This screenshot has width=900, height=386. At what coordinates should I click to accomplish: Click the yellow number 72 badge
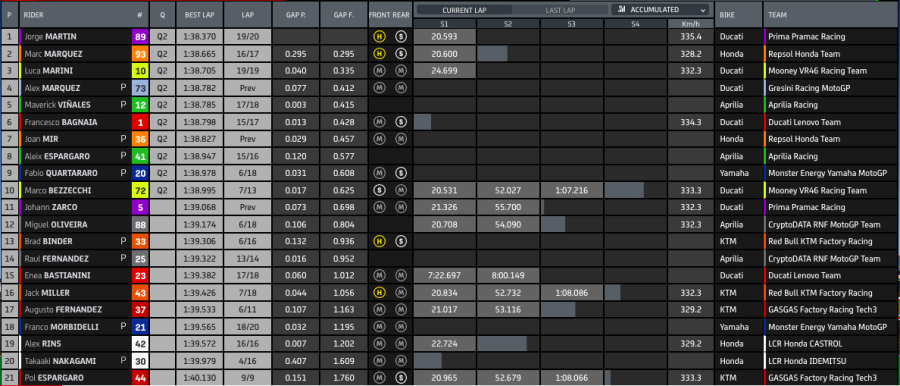[x=140, y=190]
